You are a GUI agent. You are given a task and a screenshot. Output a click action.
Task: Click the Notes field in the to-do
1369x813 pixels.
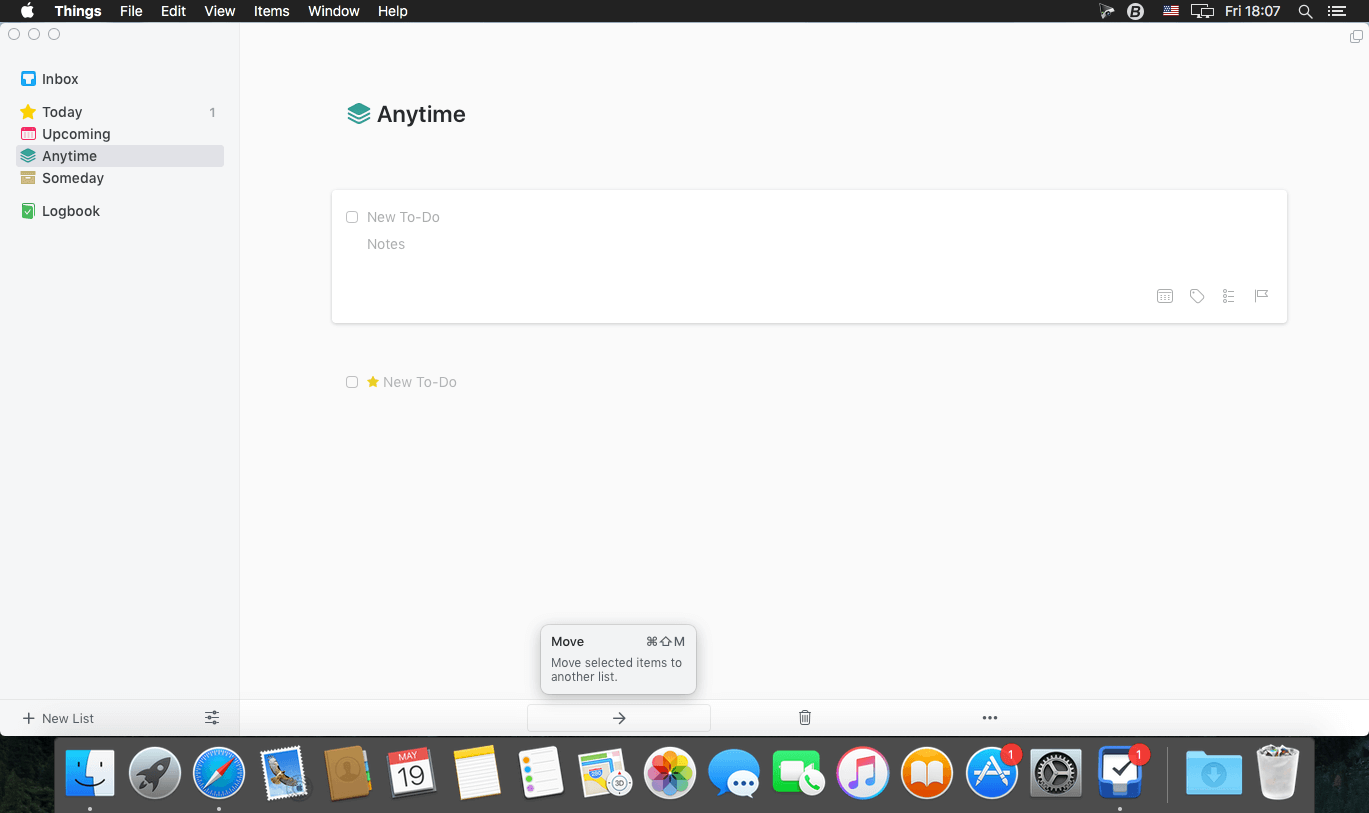click(x=386, y=244)
